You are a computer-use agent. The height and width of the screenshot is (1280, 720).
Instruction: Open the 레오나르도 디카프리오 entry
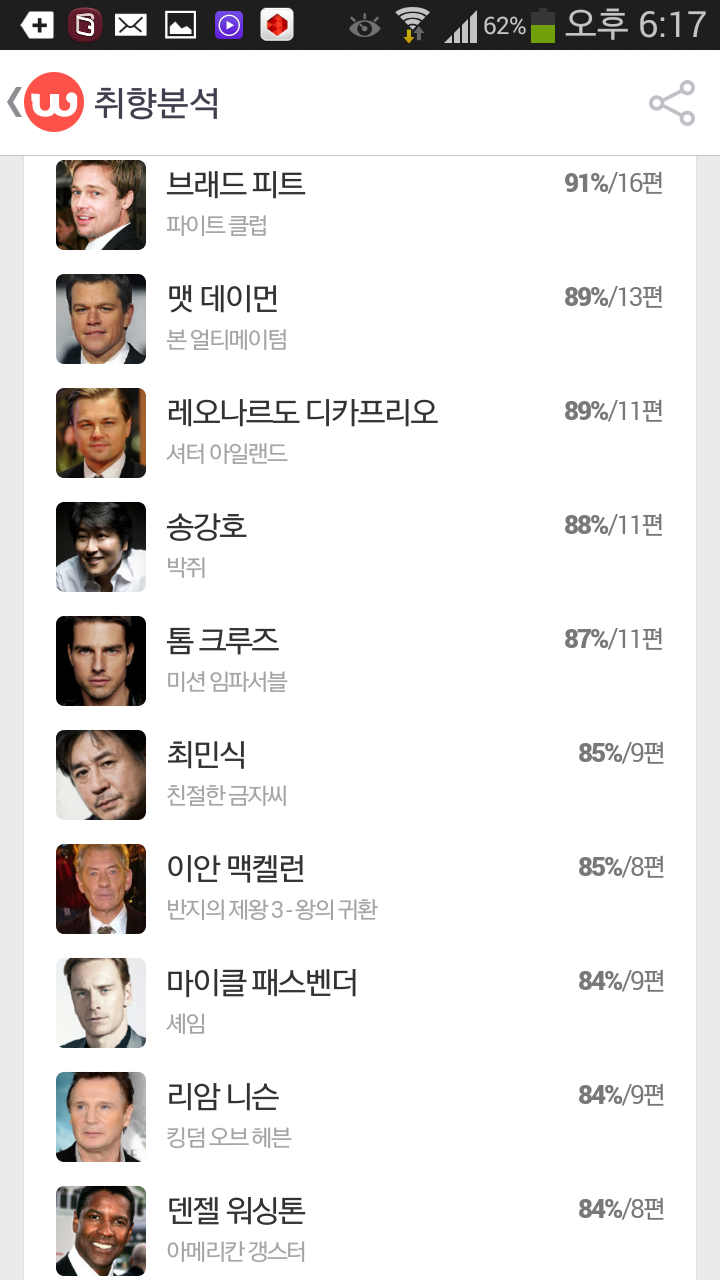[x=360, y=433]
